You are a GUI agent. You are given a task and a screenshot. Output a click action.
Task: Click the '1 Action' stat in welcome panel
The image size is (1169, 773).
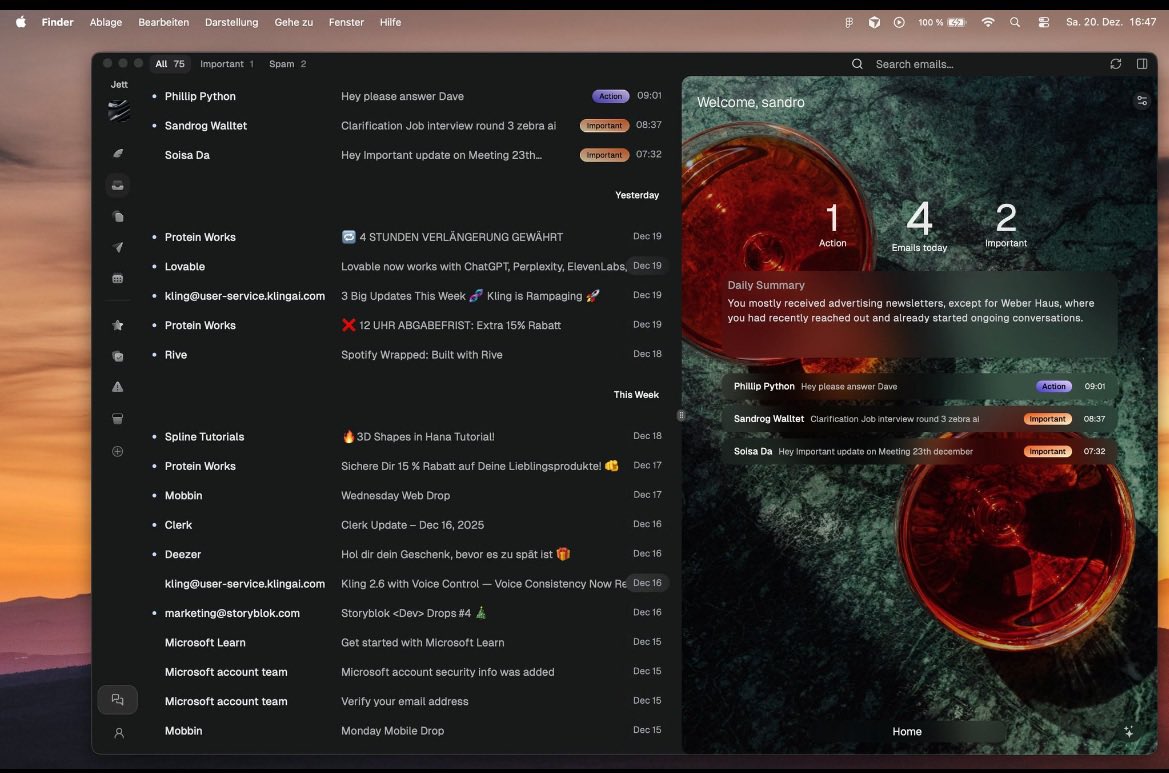833,225
